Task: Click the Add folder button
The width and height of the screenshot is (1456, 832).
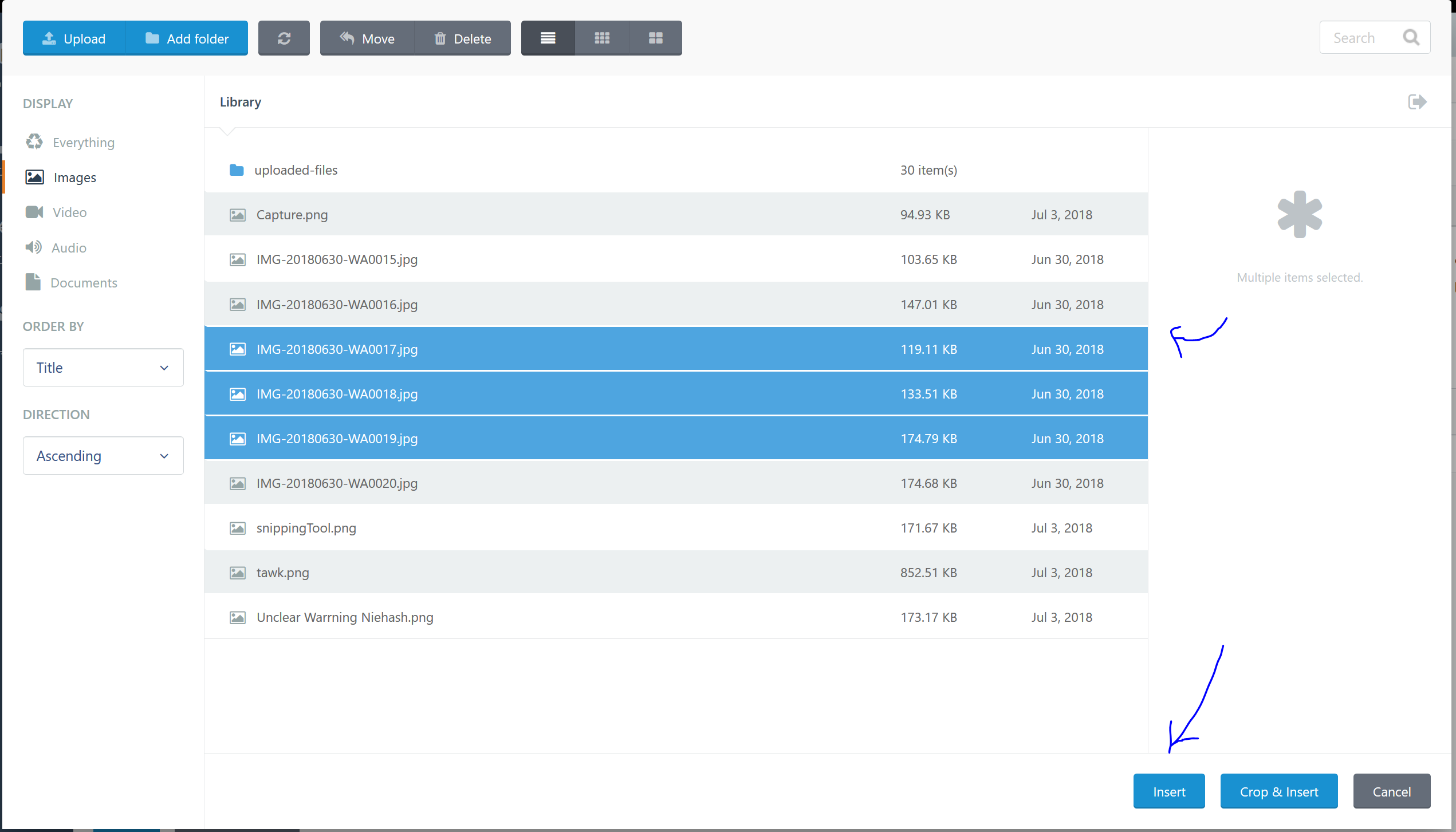Action: point(187,38)
